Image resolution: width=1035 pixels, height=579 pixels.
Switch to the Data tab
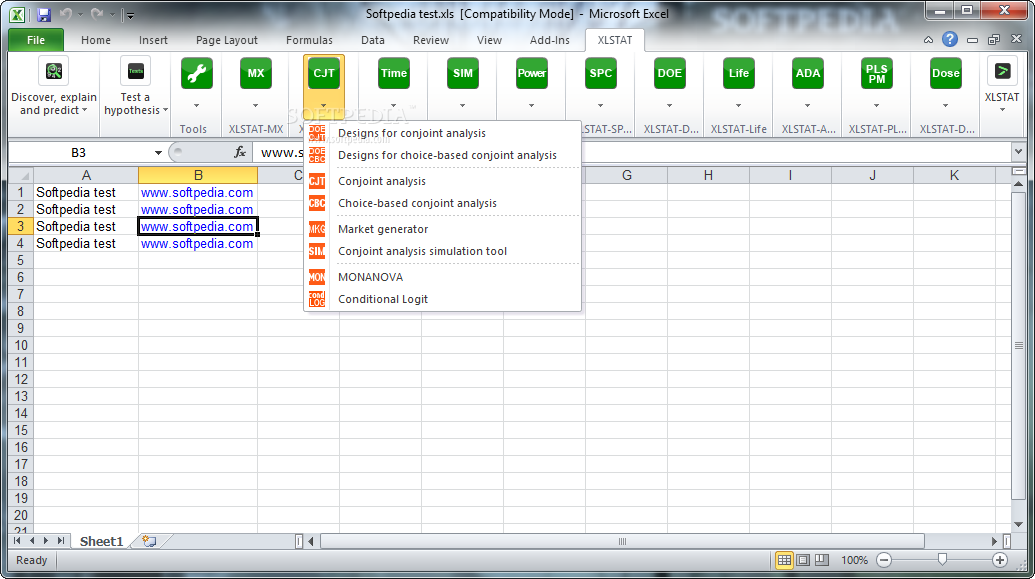(372, 40)
